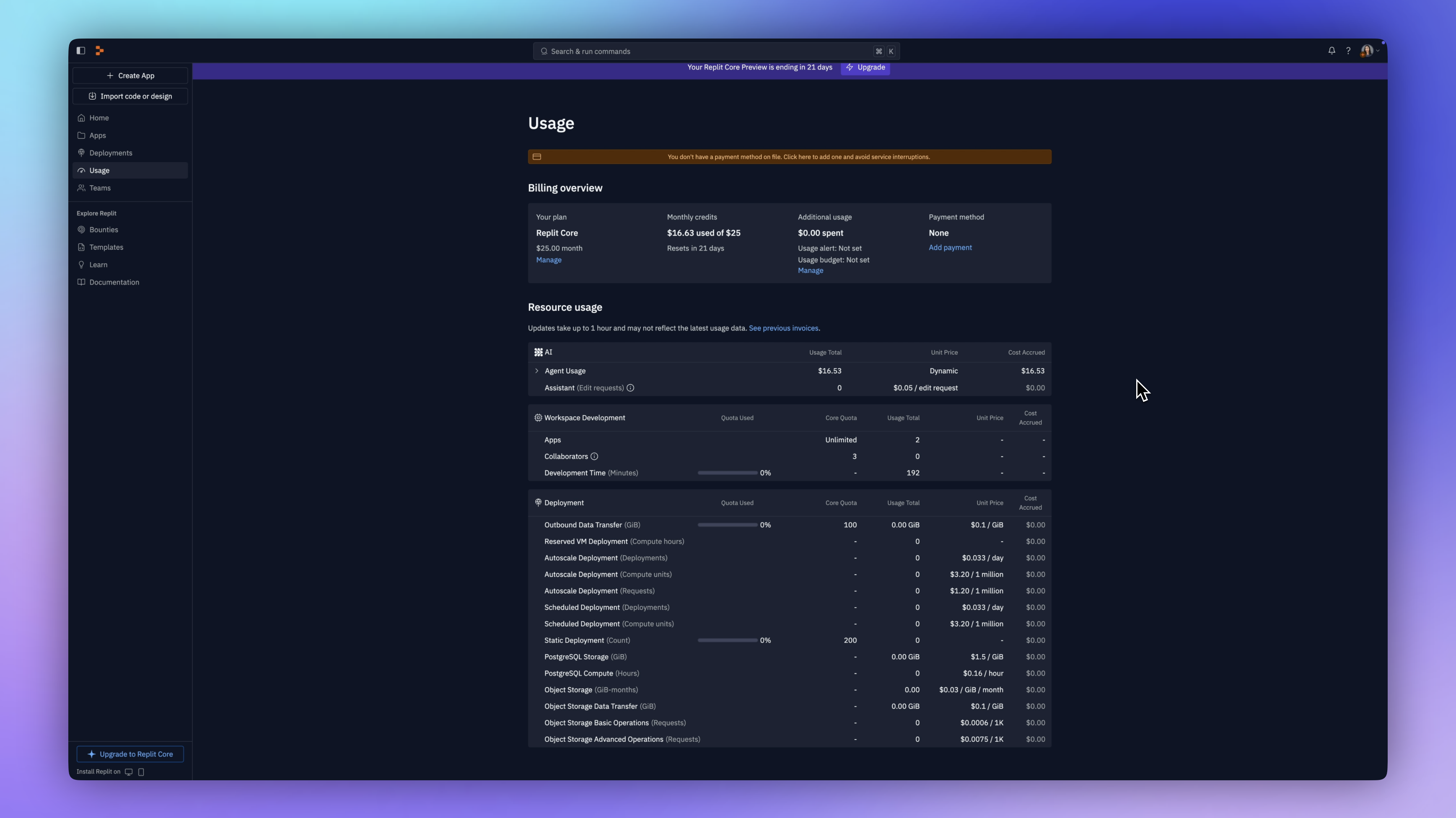Open the Usage page in sidebar

pyautogui.click(x=130, y=171)
